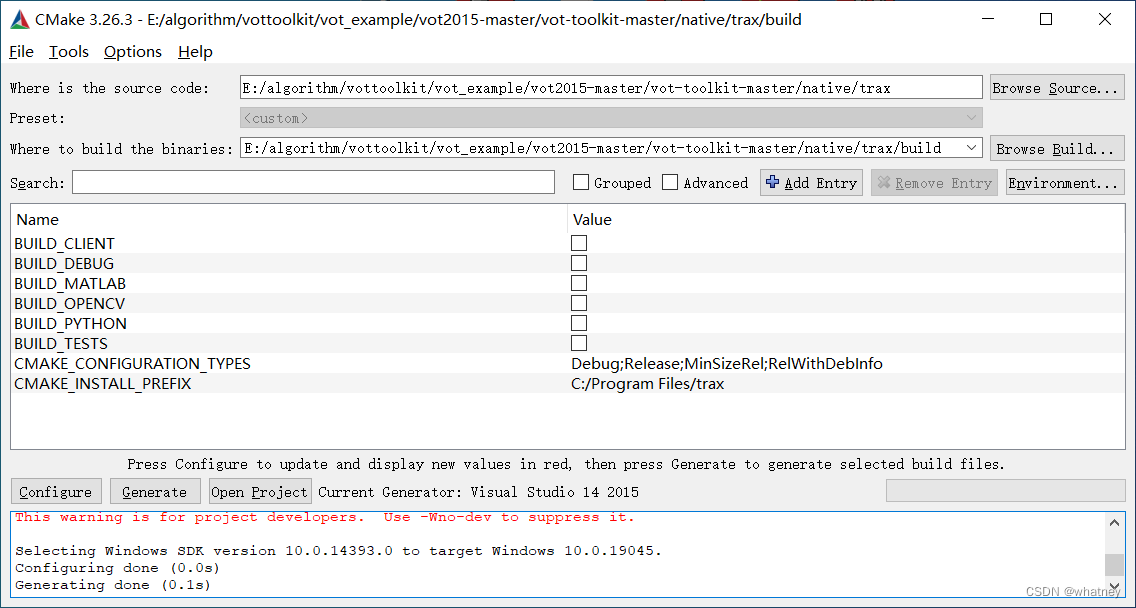The height and width of the screenshot is (608, 1136).
Task: Click the output log scroll up arrow
Action: [x=1114, y=522]
